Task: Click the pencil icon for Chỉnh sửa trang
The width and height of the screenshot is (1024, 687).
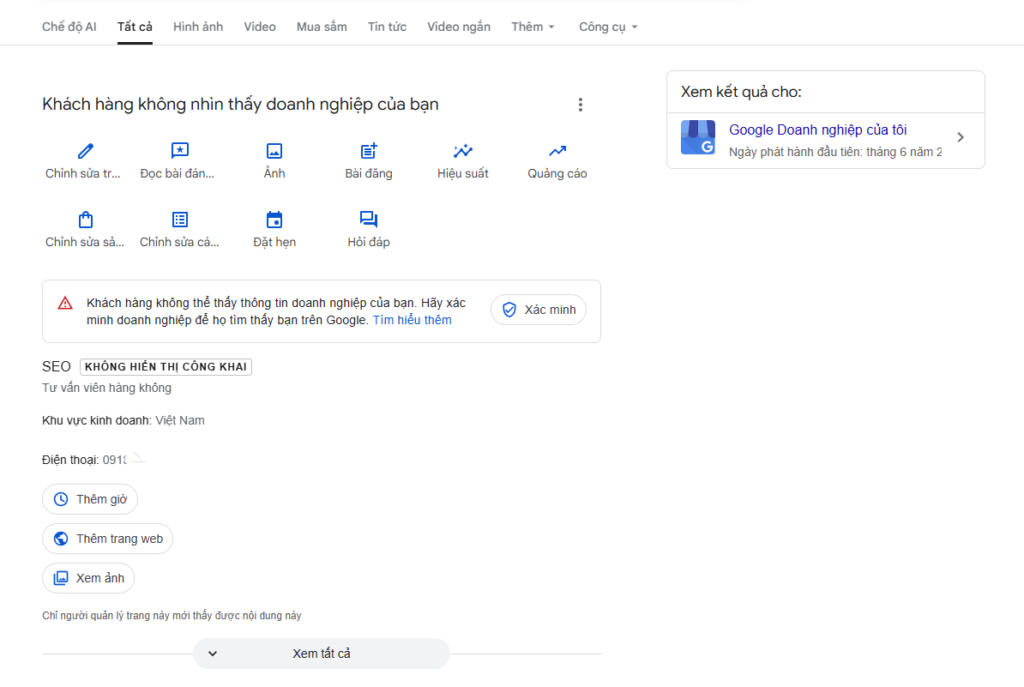Action: [x=85, y=151]
